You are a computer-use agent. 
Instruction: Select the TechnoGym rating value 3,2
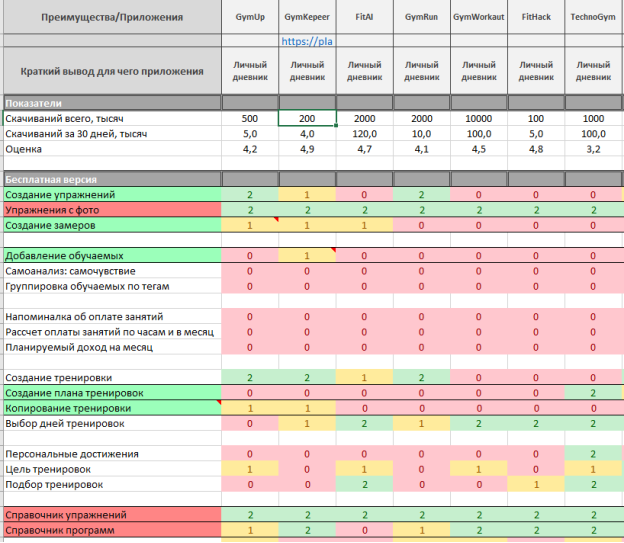click(593, 149)
